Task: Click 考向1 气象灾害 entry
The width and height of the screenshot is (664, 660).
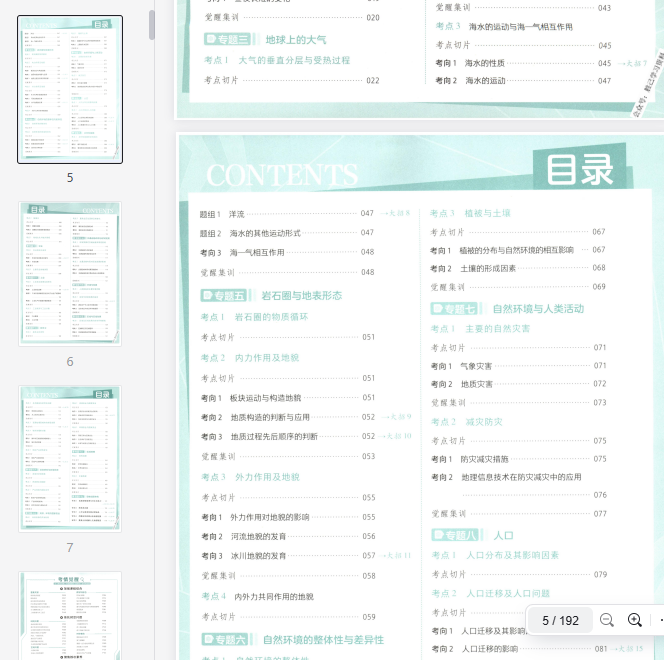Action: (519, 366)
